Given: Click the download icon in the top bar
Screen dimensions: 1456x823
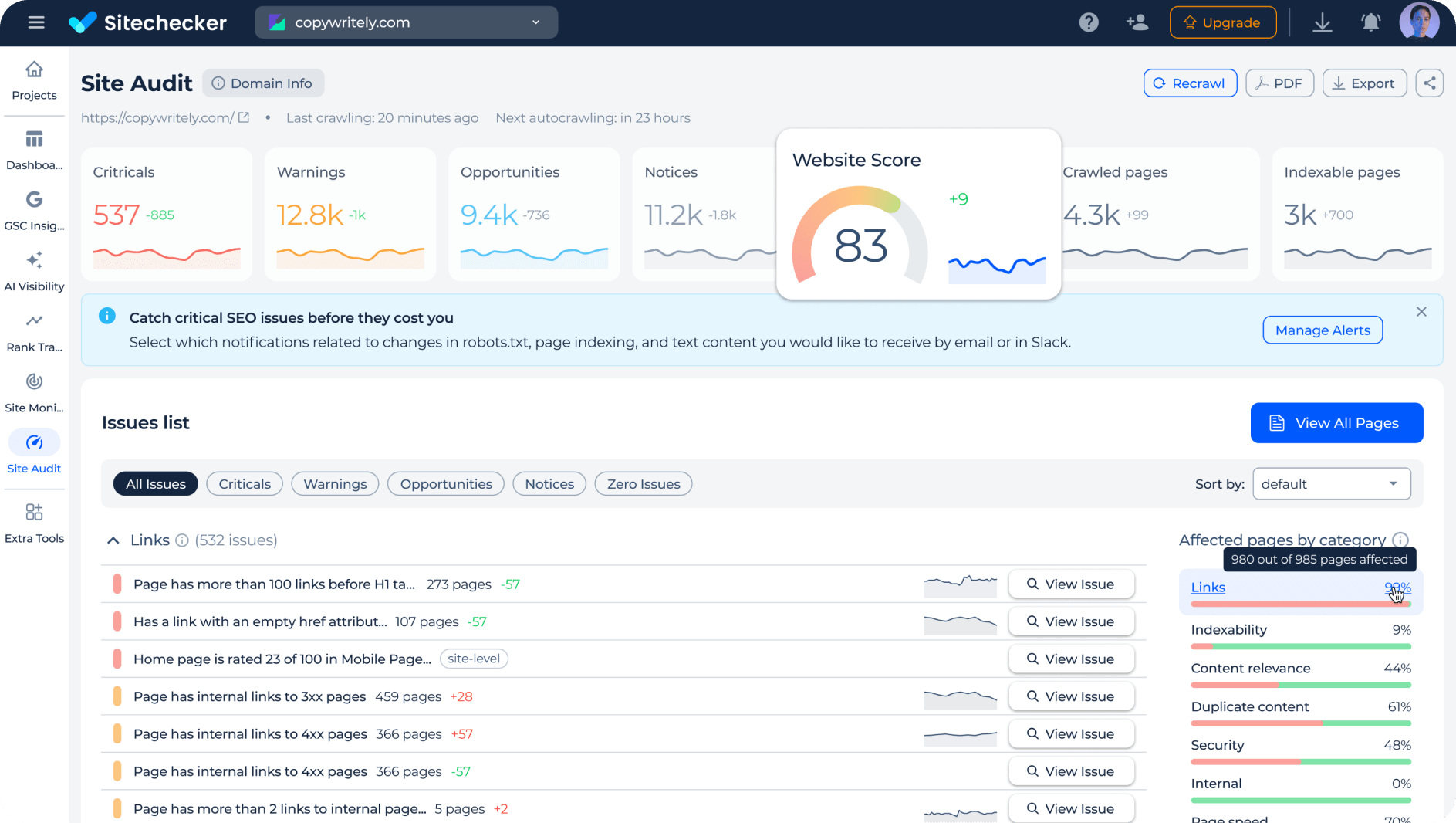Looking at the screenshot, I should point(1323,22).
